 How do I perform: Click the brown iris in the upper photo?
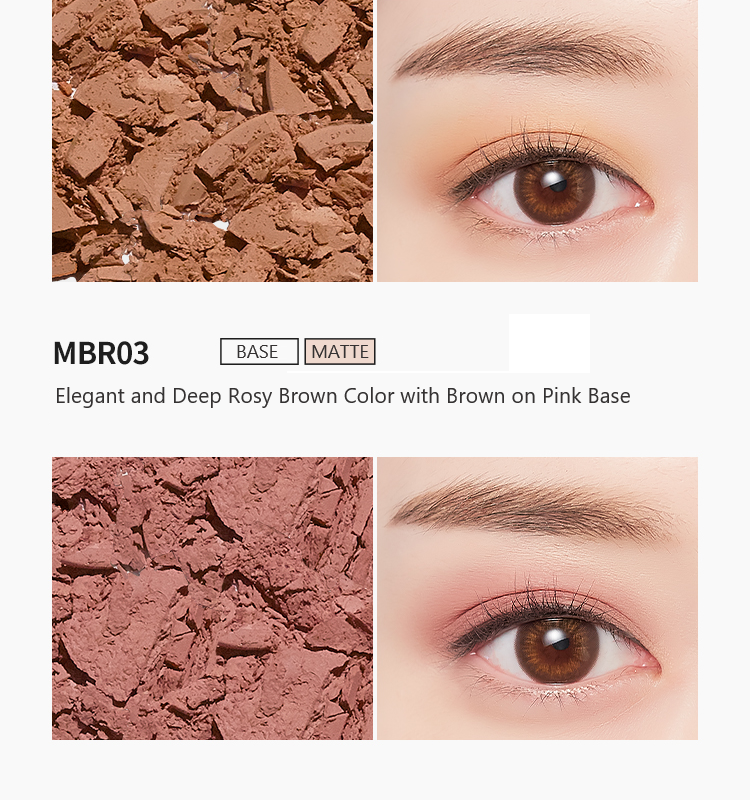coord(554,192)
